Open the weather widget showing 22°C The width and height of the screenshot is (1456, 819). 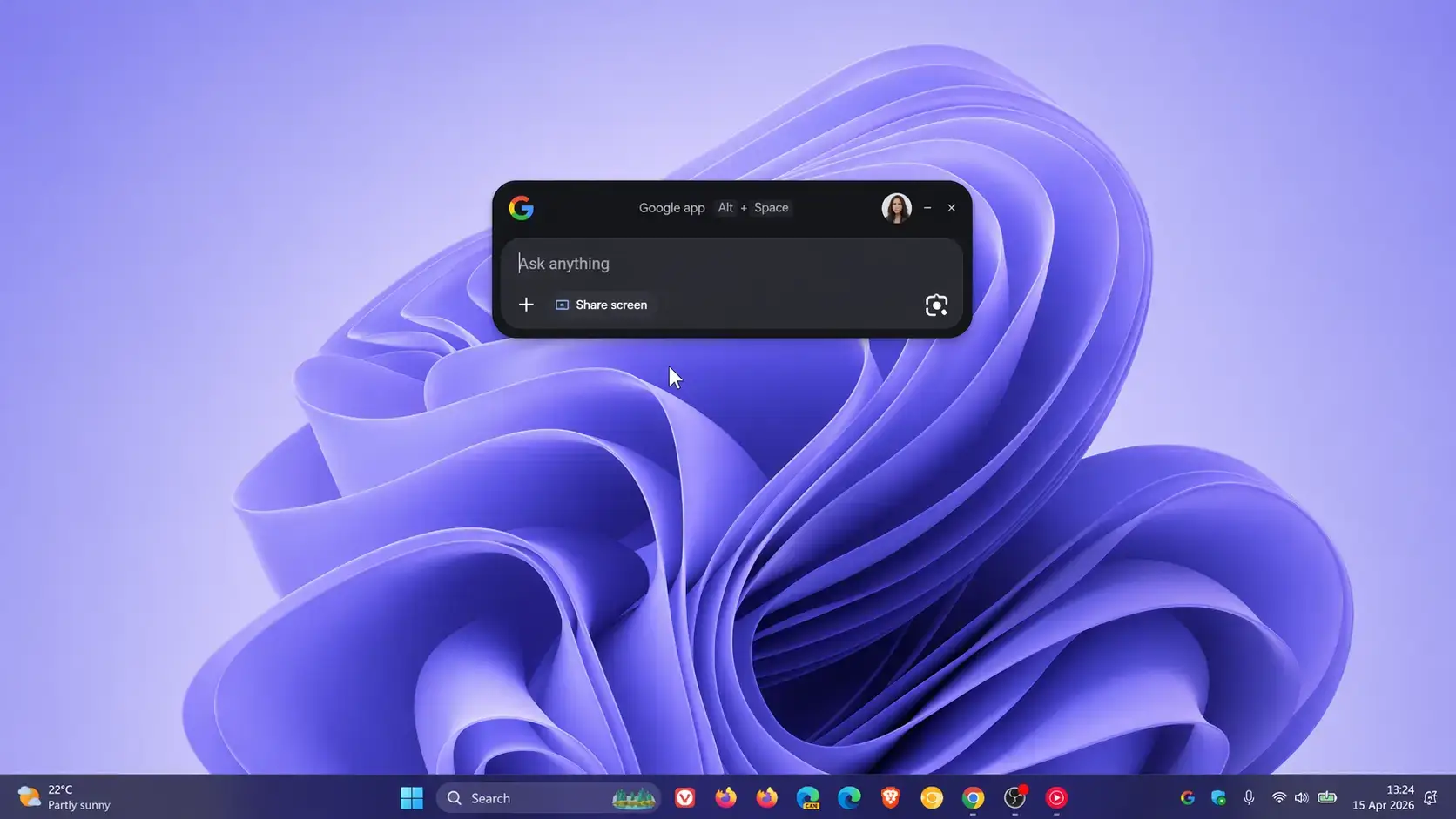coord(65,797)
